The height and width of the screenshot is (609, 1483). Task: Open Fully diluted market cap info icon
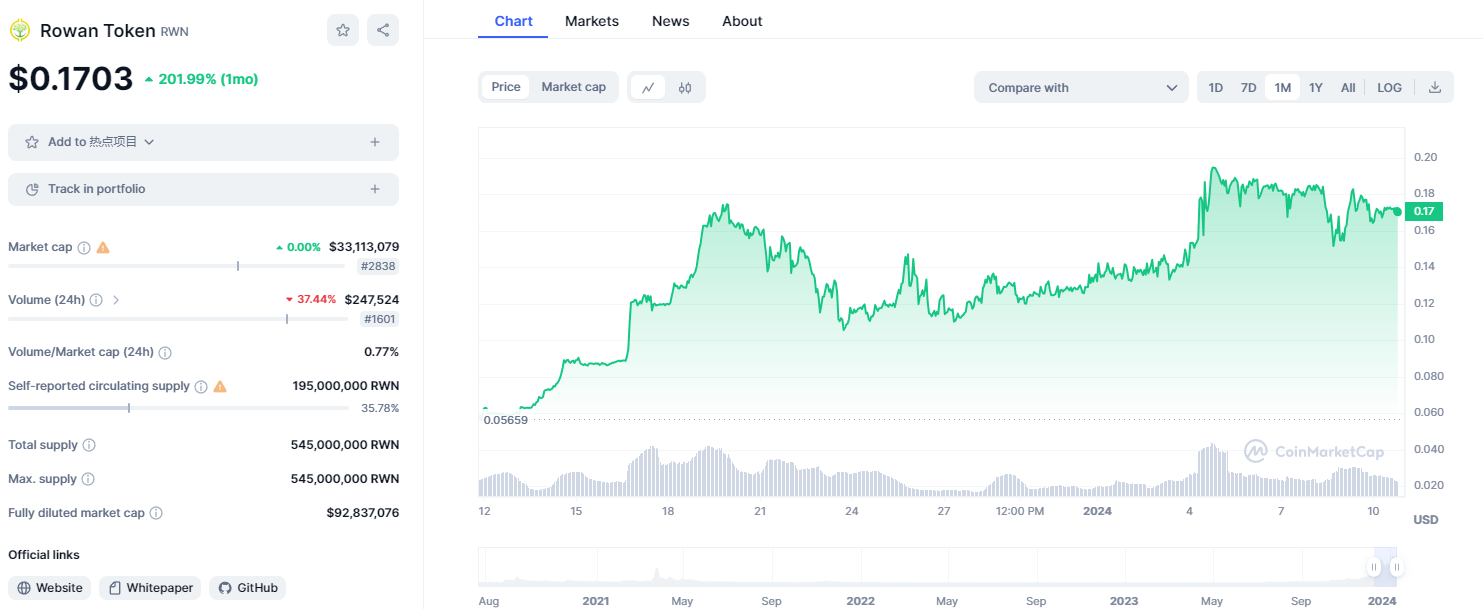(156, 513)
